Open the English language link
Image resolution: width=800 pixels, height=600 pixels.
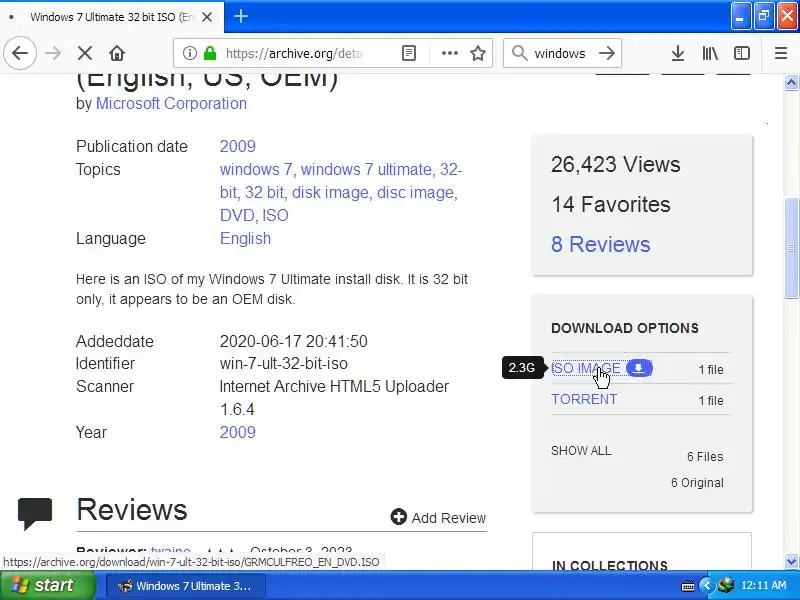pos(245,238)
